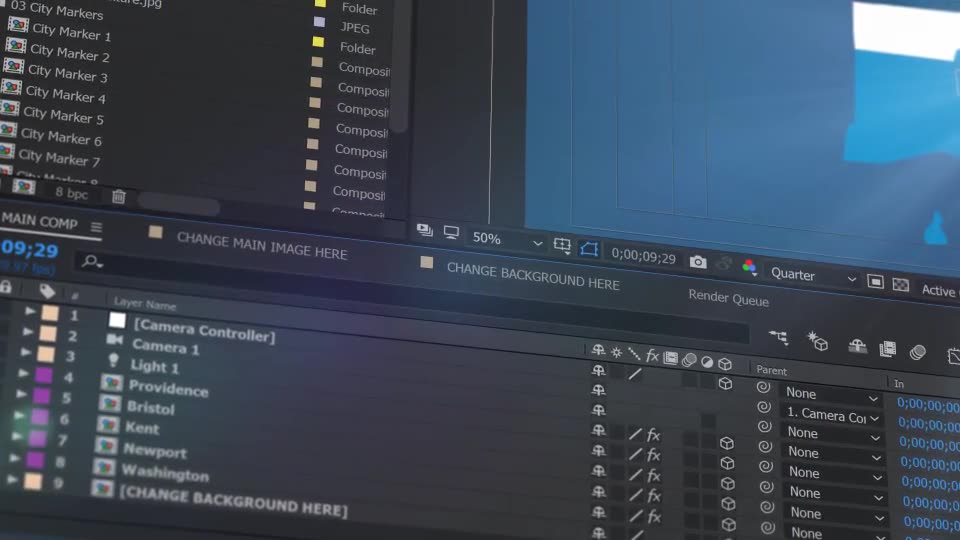Switch to CHANGE MAIN IMAGE HERE tab
Screen dimensions: 960x540
[262, 246]
